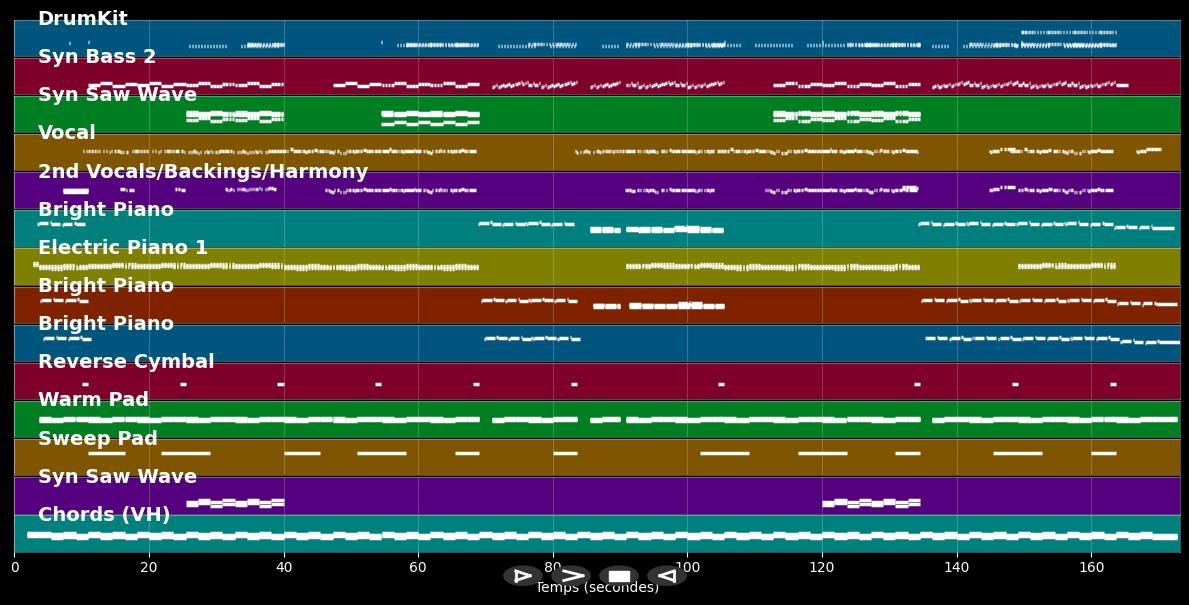
Task: Select the Sweep Pad track
Action: click(597, 457)
